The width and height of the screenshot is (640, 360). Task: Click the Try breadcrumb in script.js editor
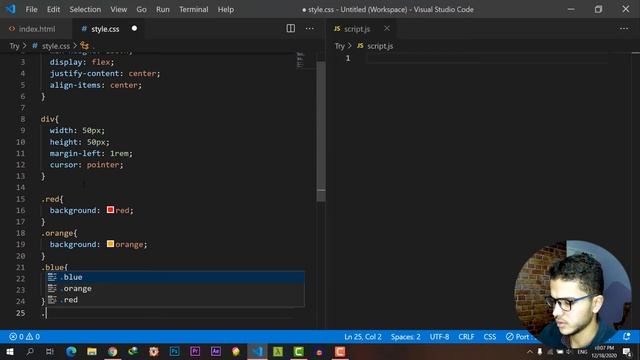(340, 46)
